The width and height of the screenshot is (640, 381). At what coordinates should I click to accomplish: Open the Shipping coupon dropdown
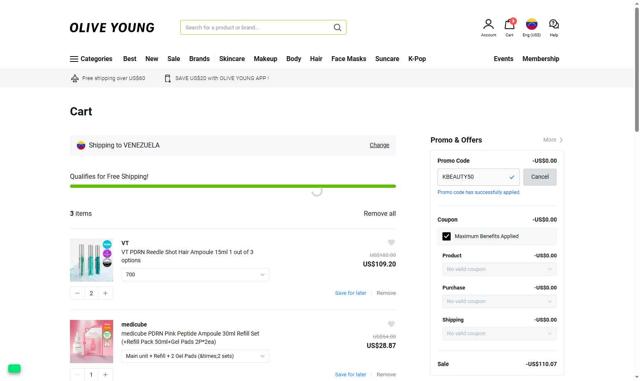tap(499, 334)
